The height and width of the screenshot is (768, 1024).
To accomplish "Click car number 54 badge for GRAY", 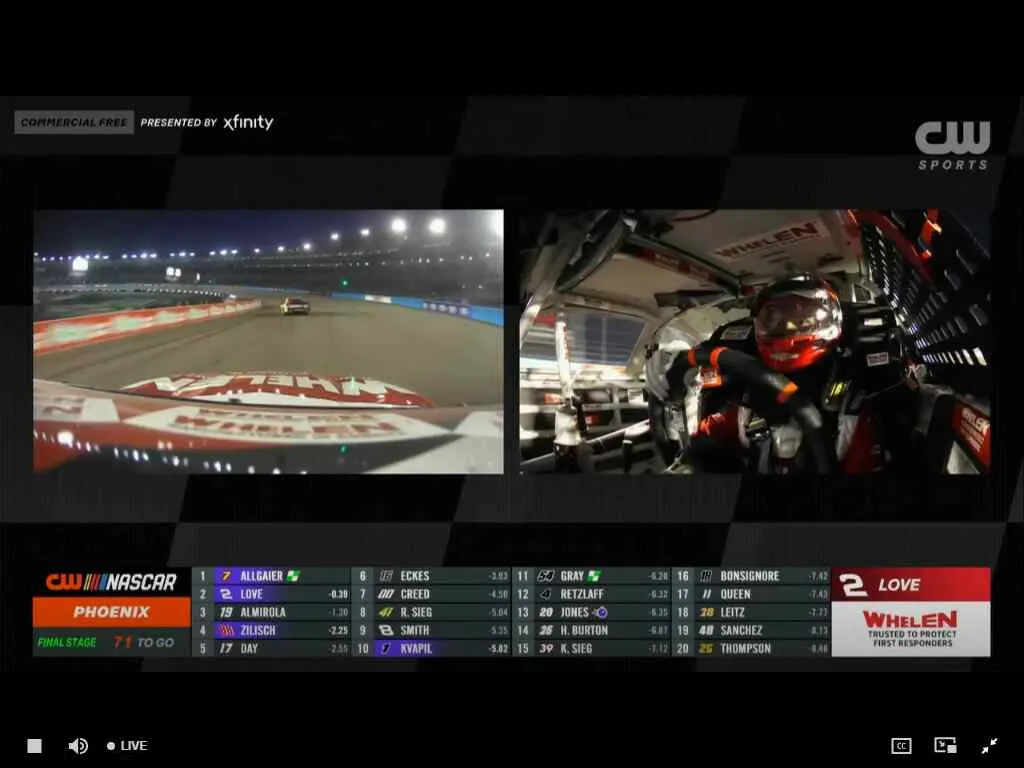I will [x=546, y=576].
